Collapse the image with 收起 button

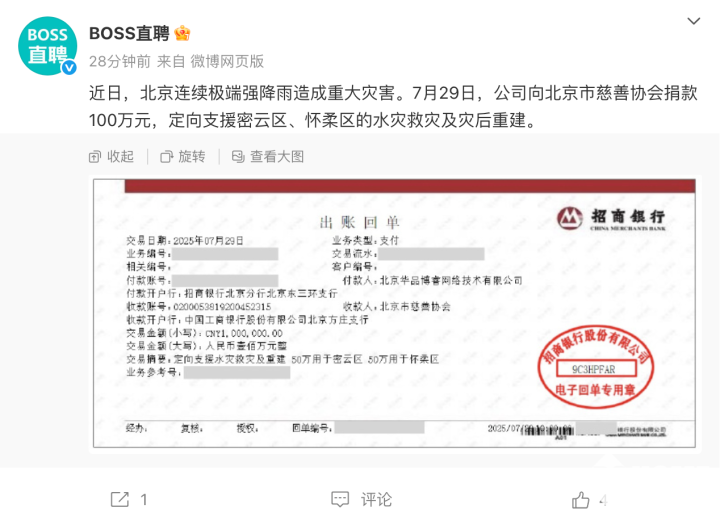111,157
